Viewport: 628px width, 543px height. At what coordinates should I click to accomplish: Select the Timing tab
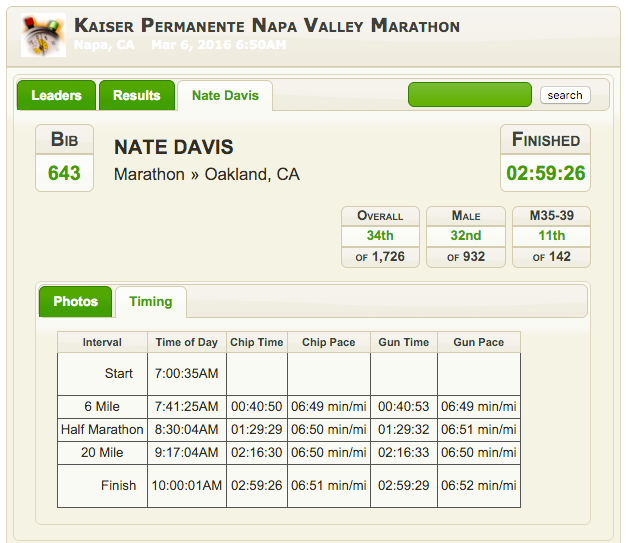[151, 302]
